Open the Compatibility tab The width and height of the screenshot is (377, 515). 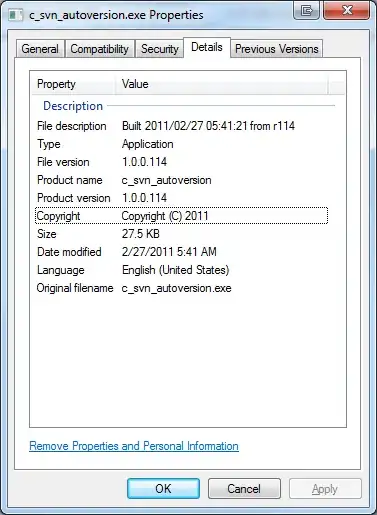[100, 49]
